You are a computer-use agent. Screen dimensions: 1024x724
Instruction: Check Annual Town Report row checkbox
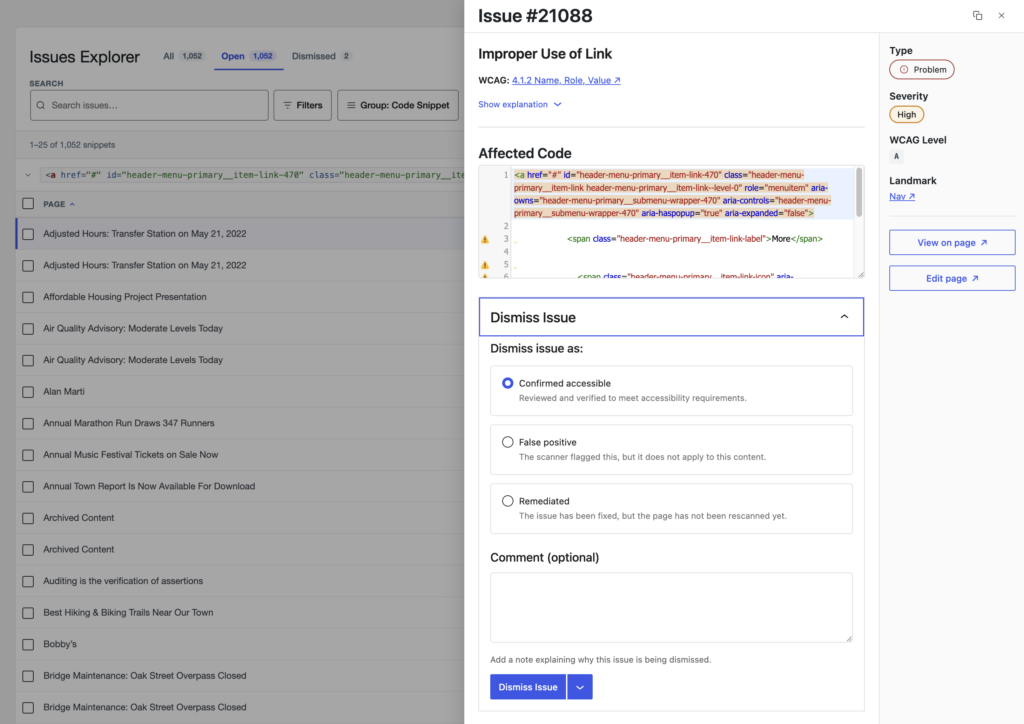pyautogui.click(x=28, y=486)
